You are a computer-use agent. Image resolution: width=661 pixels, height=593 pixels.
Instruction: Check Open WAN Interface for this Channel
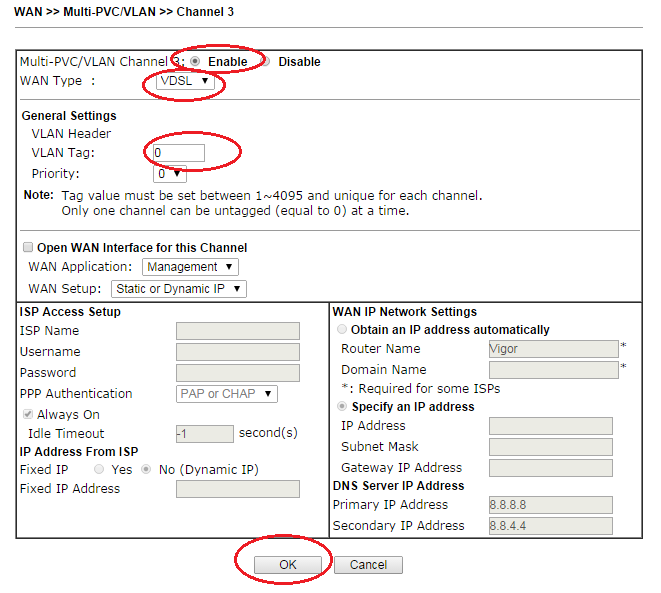click(28, 247)
